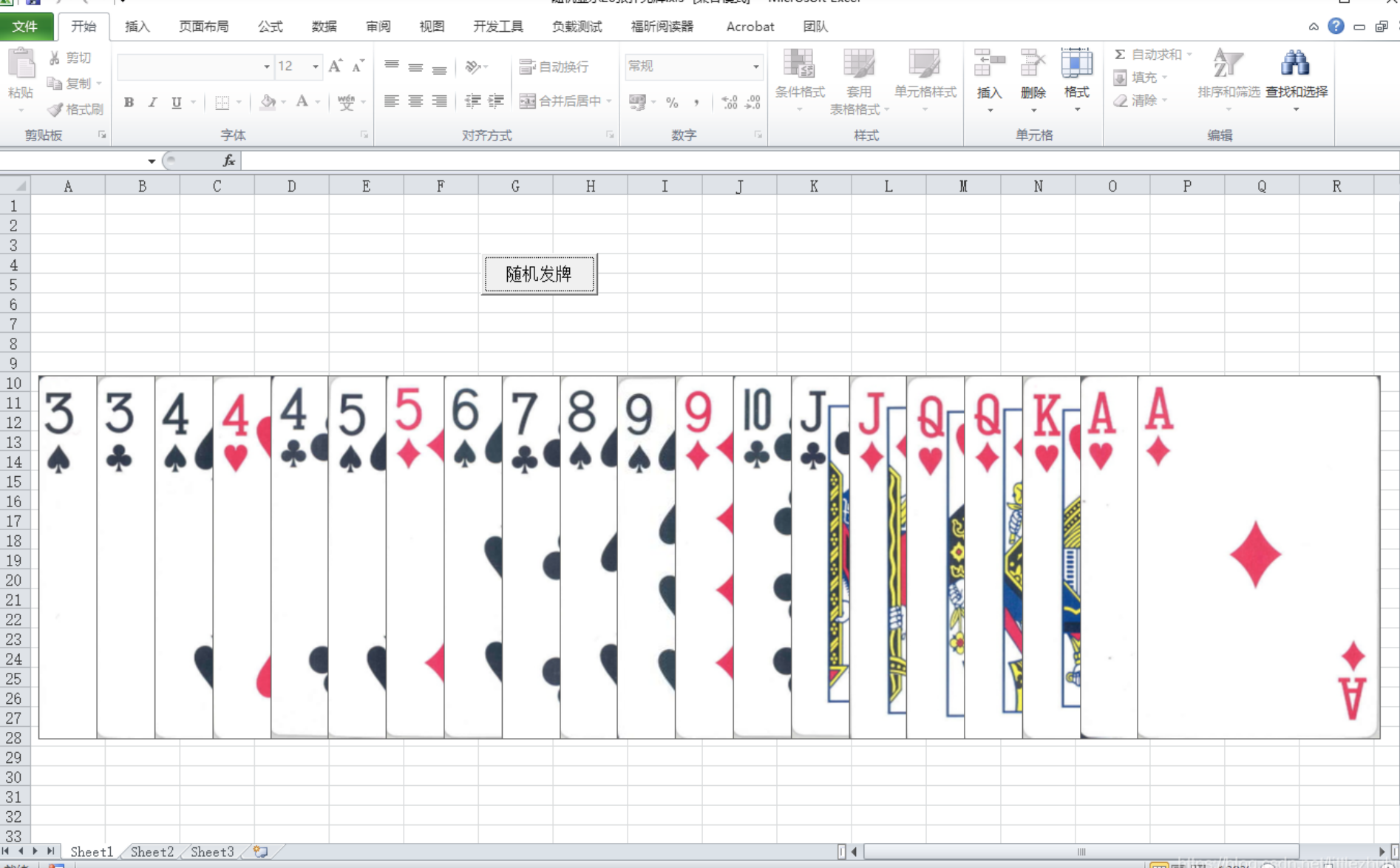The height and width of the screenshot is (868, 1400).
Task: Open Find and Select (查找和选择)
Action: [1296, 80]
